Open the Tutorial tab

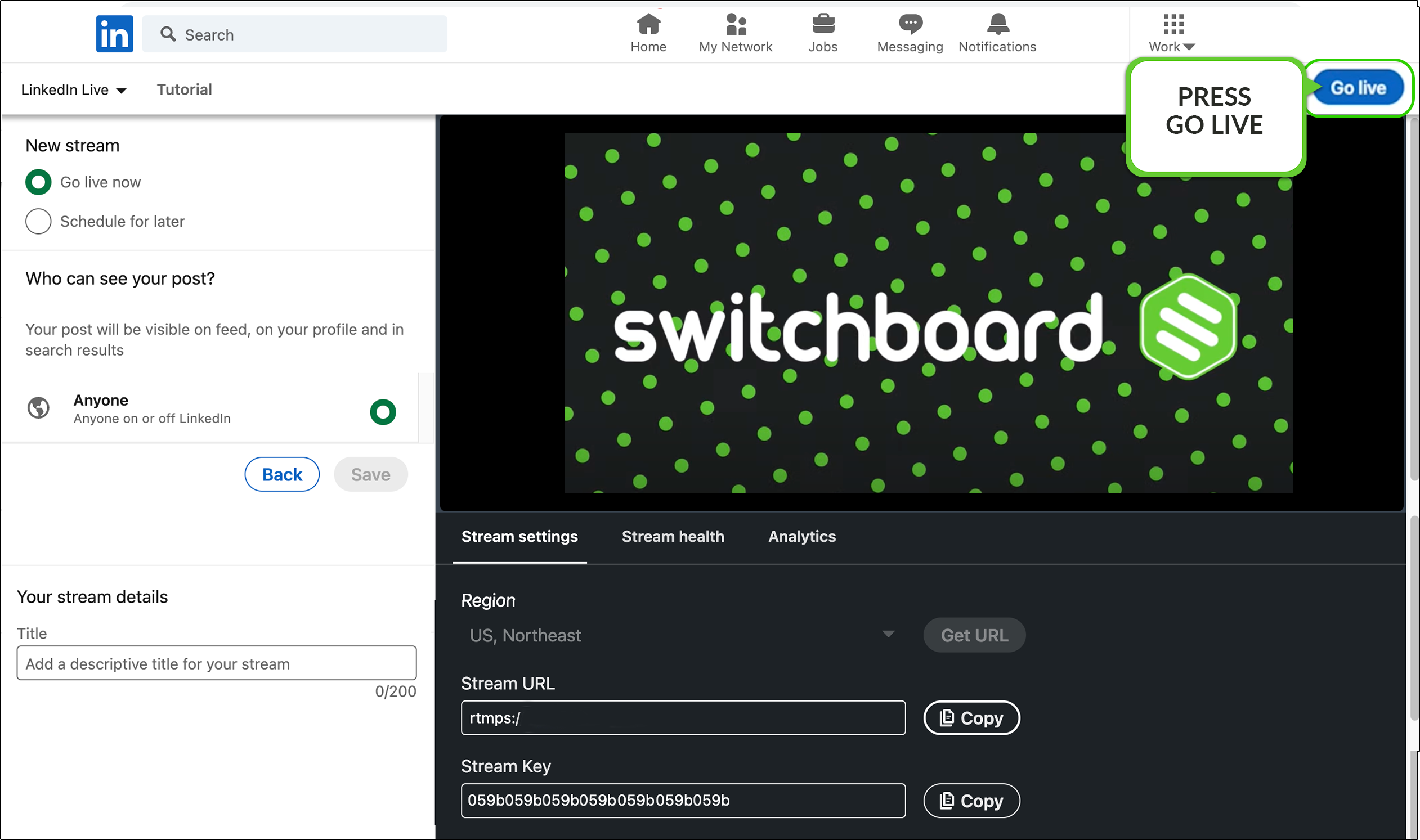click(184, 89)
